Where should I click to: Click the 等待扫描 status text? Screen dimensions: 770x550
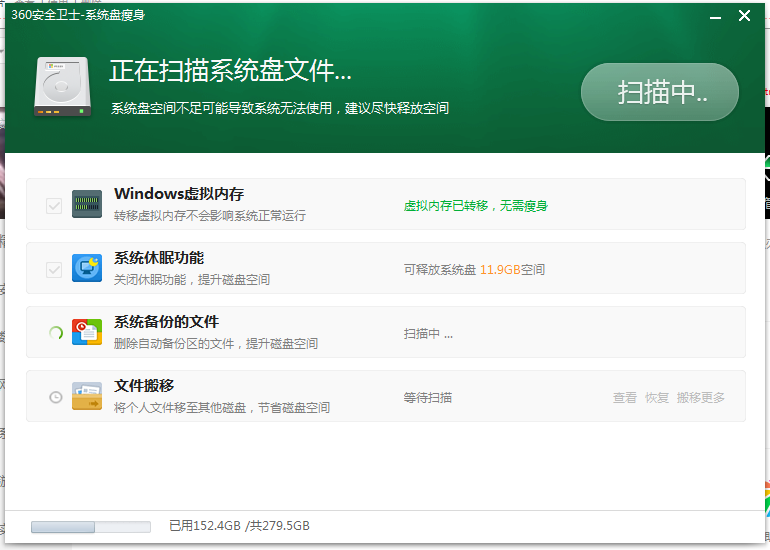pyautogui.click(x=428, y=398)
